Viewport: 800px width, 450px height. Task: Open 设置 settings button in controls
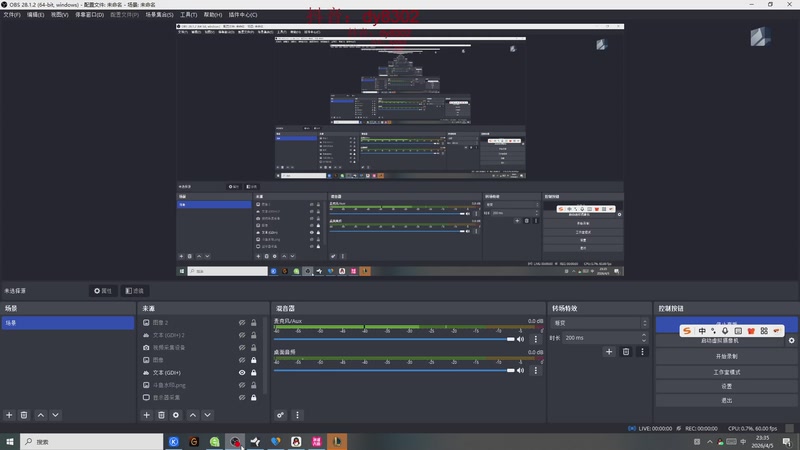726,386
